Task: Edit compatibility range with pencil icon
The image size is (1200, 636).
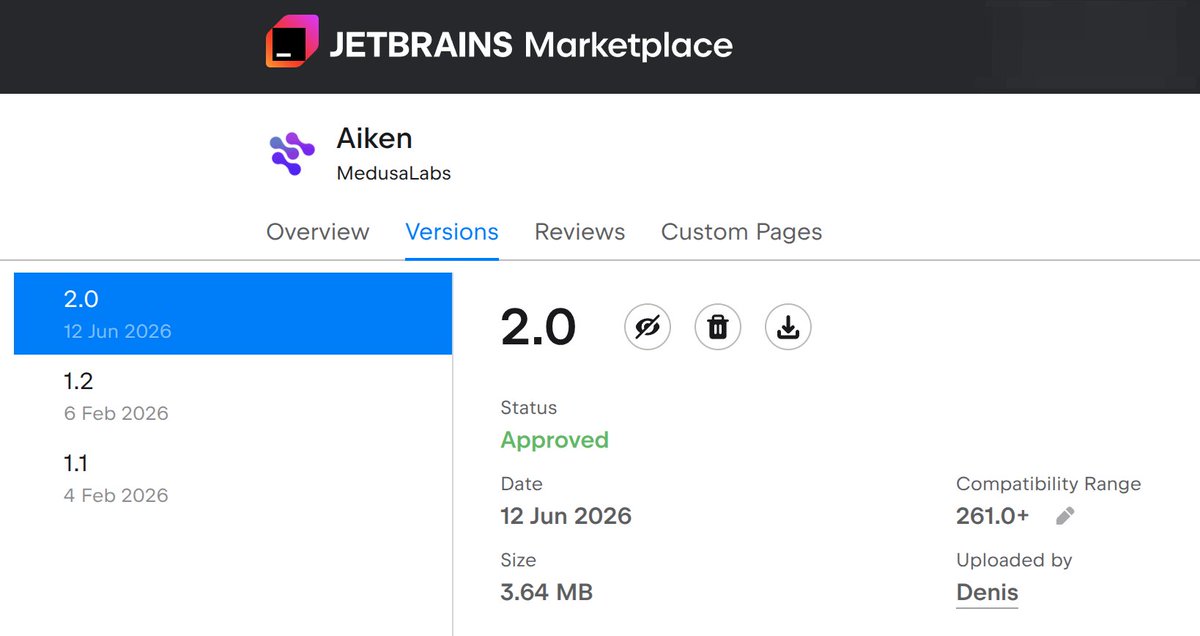Action: [1066, 516]
